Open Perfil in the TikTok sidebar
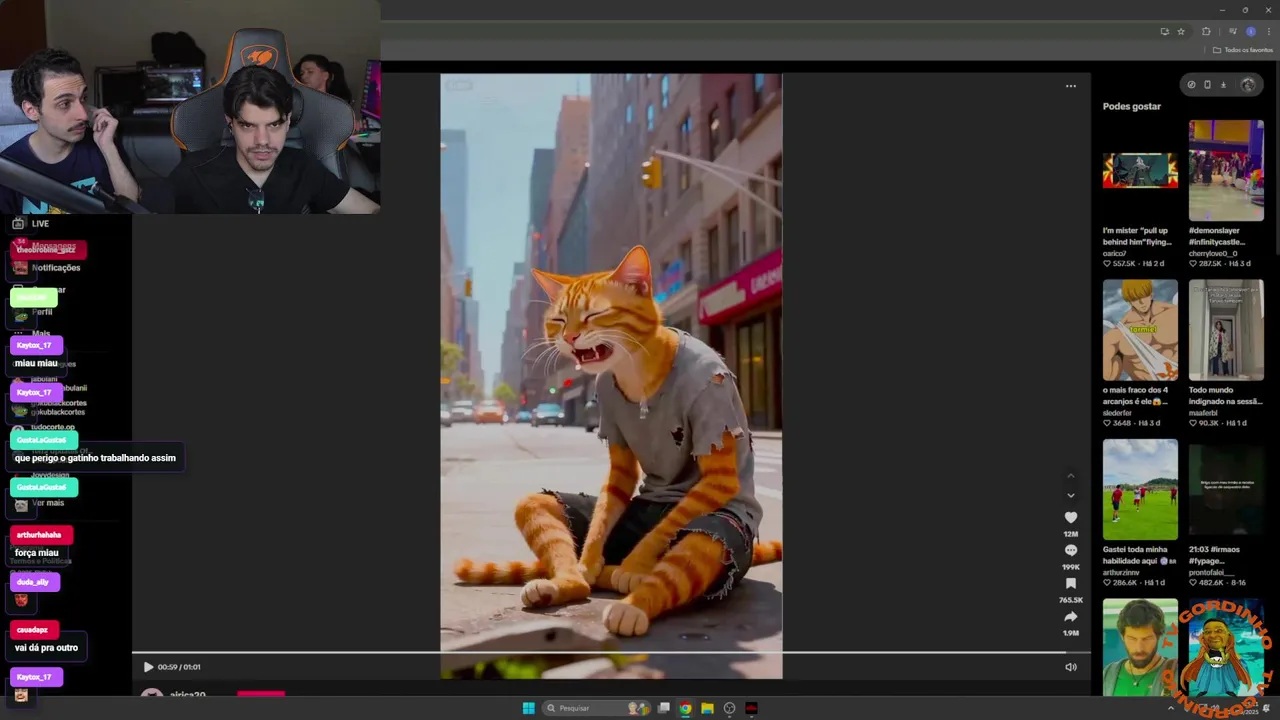Screen dimensions: 1280x720 (x=42, y=312)
